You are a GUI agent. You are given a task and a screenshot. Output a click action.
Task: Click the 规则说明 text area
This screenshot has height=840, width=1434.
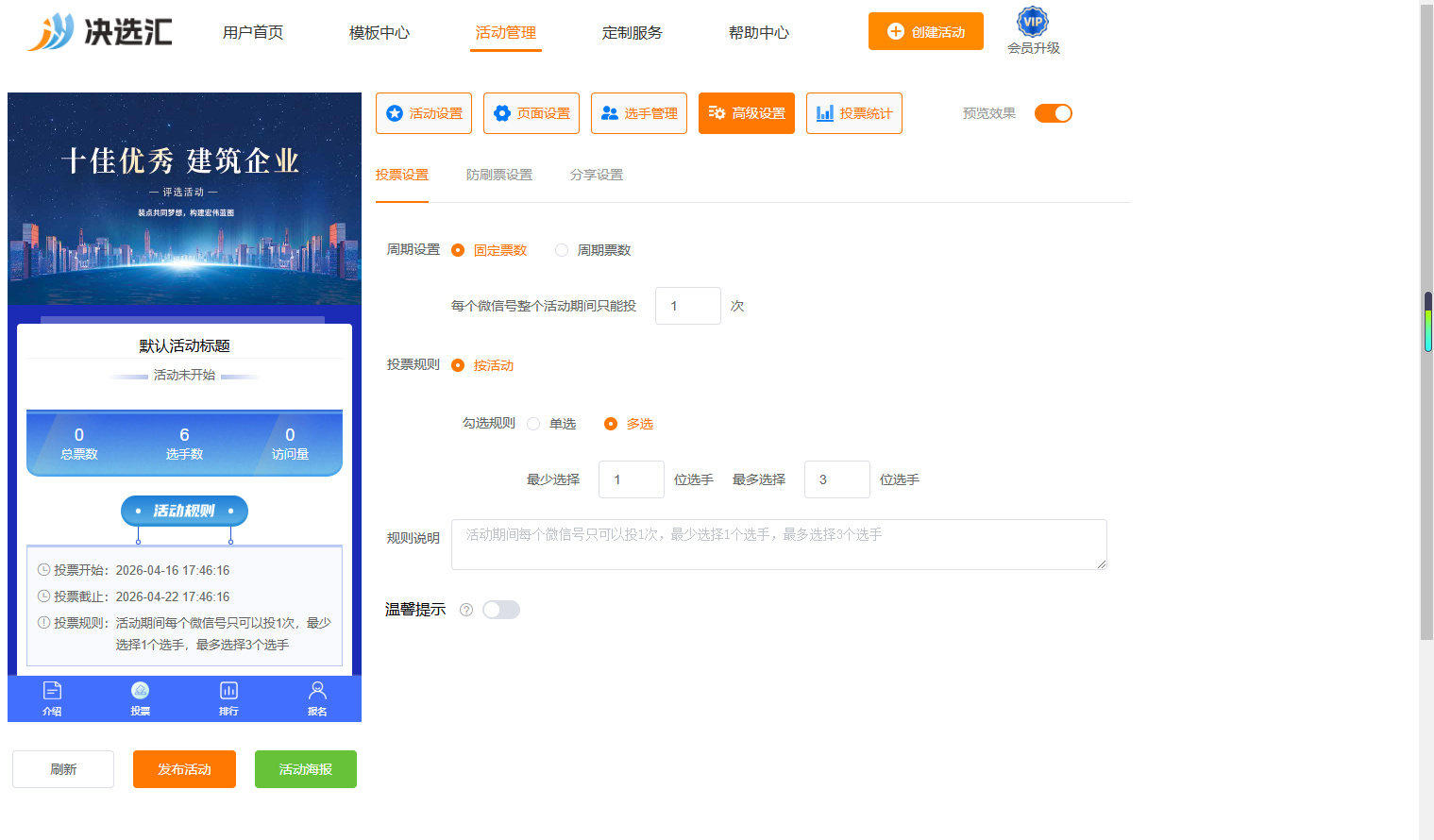tap(779, 545)
